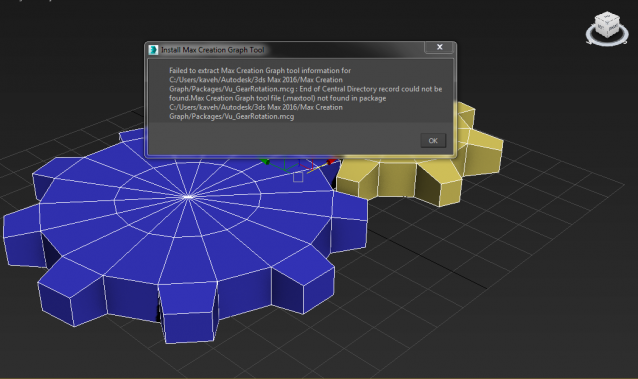Click the blue gear's center vertex
The image size is (638, 379).
pos(188,197)
